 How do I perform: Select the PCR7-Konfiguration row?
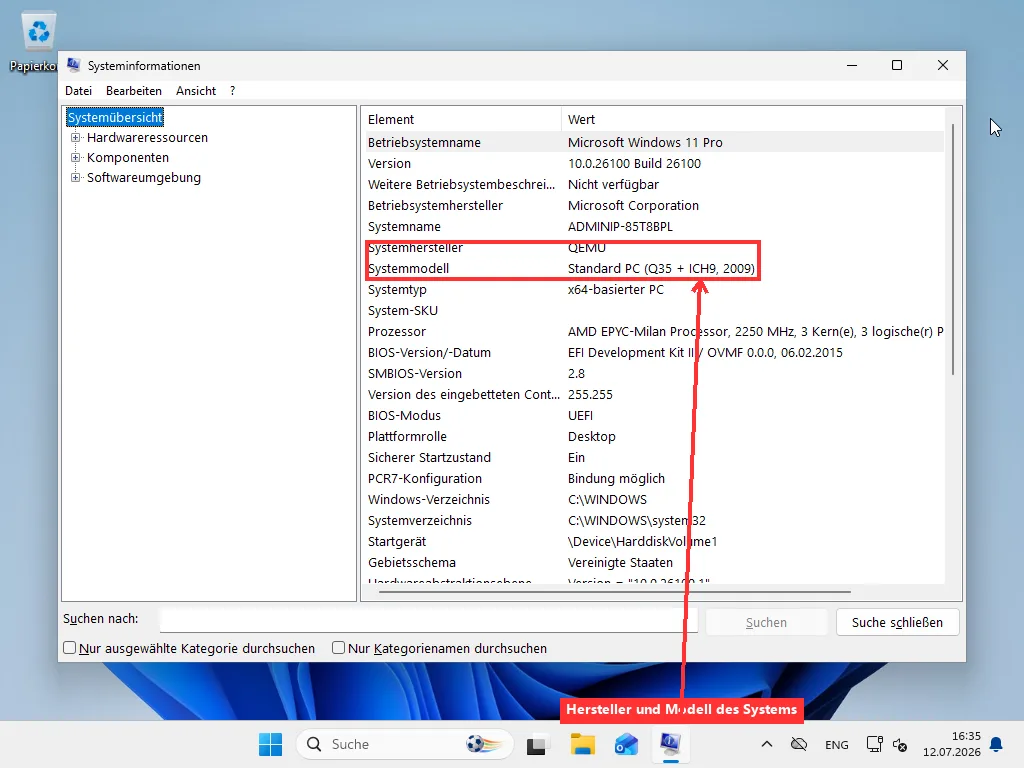tap(653, 479)
